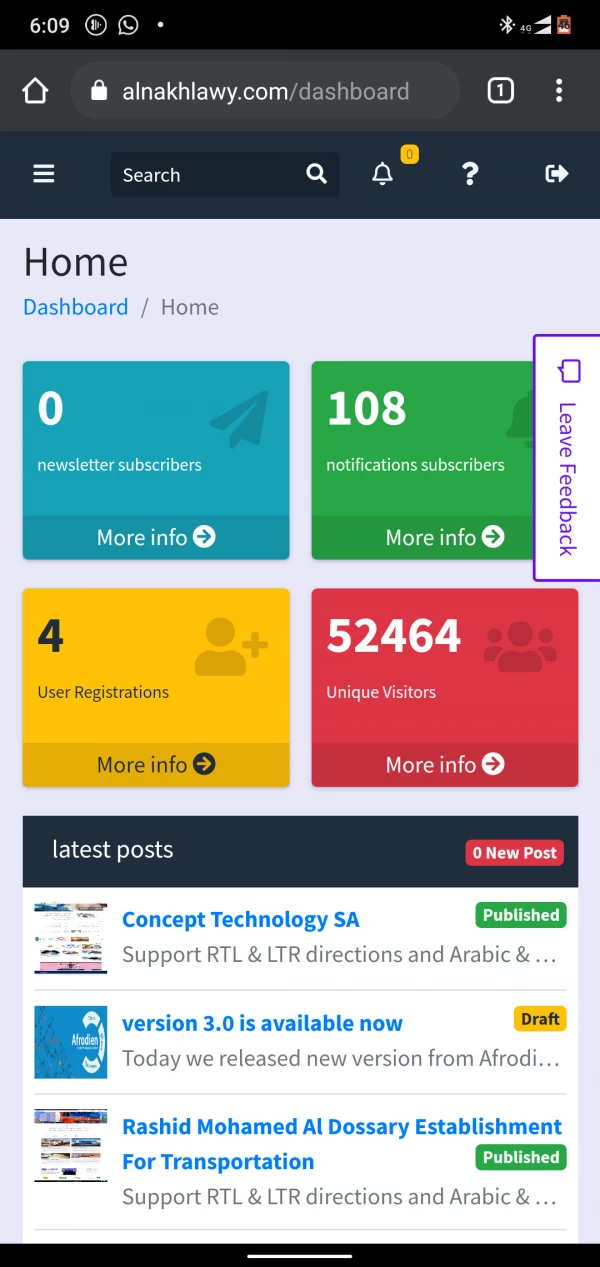
Task: Open the Leave Feedback side tab
Action: click(567, 458)
